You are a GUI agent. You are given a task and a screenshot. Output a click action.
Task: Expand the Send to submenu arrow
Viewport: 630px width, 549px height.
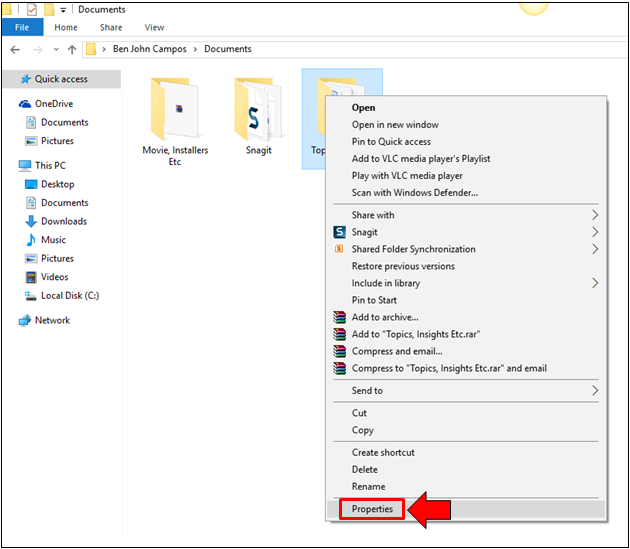(595, 391)
